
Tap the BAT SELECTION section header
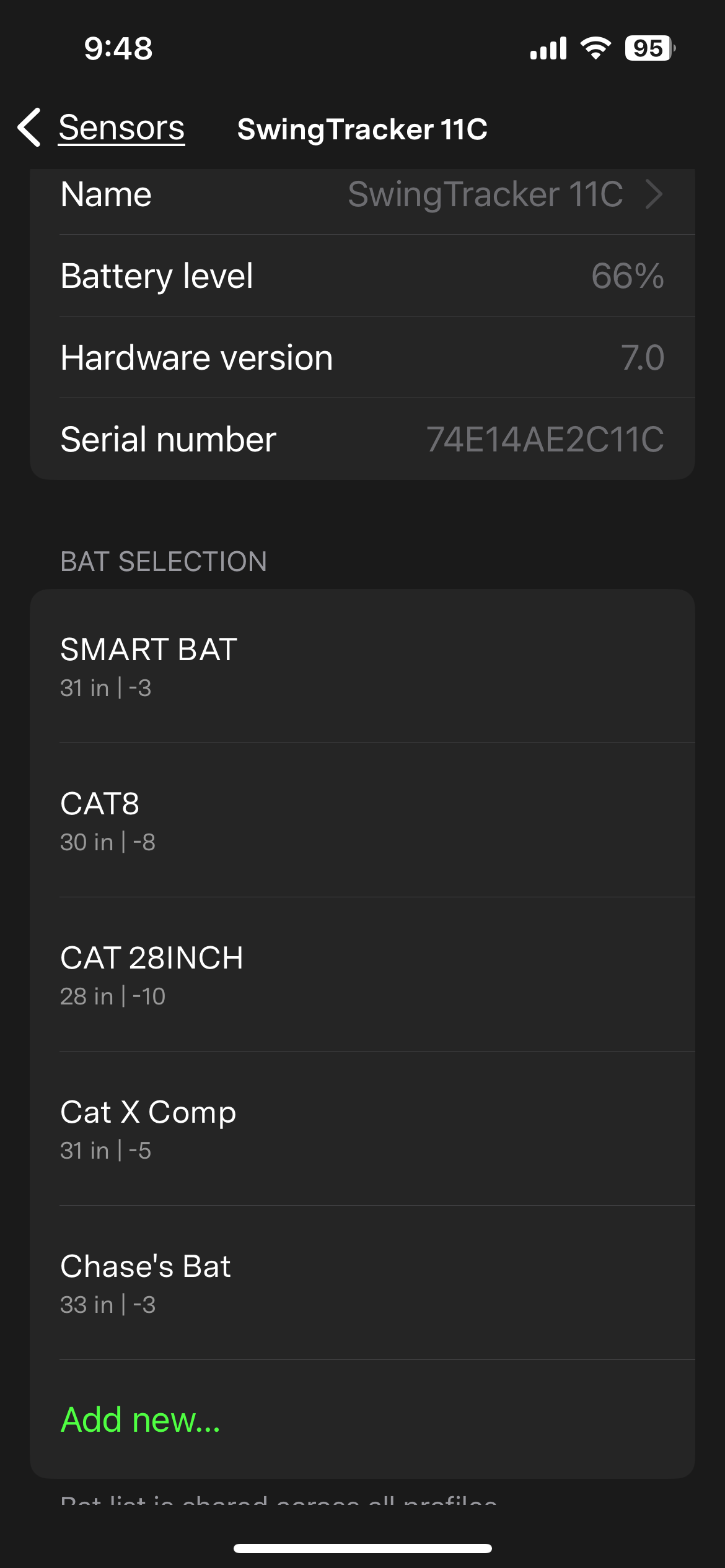click(x=164, y=562)
